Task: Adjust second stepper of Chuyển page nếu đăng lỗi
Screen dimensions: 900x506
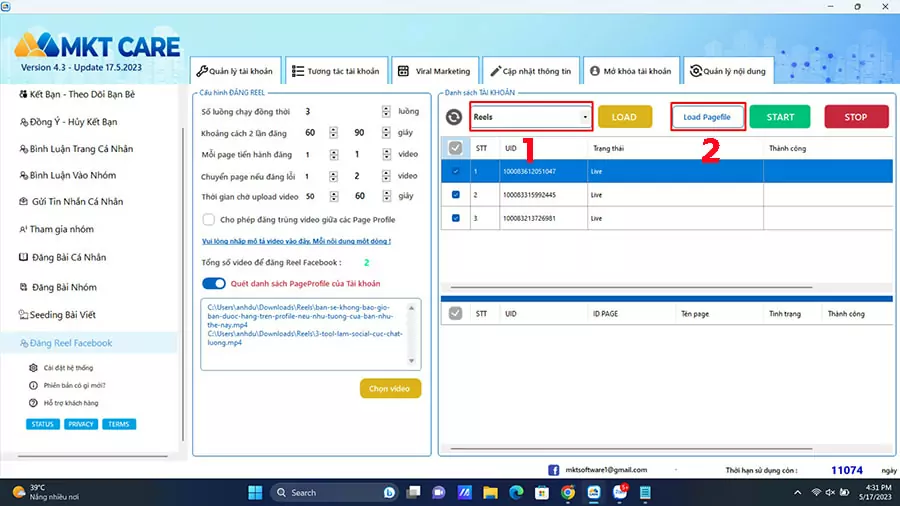Action: [x=386, y=176]
